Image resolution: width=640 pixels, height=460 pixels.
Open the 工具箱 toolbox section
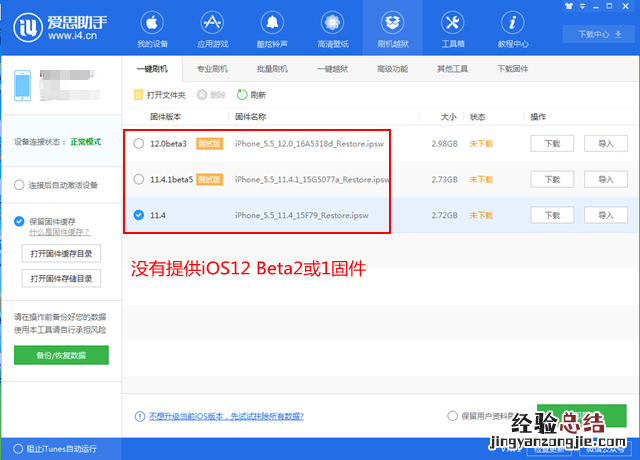[453, 30]
